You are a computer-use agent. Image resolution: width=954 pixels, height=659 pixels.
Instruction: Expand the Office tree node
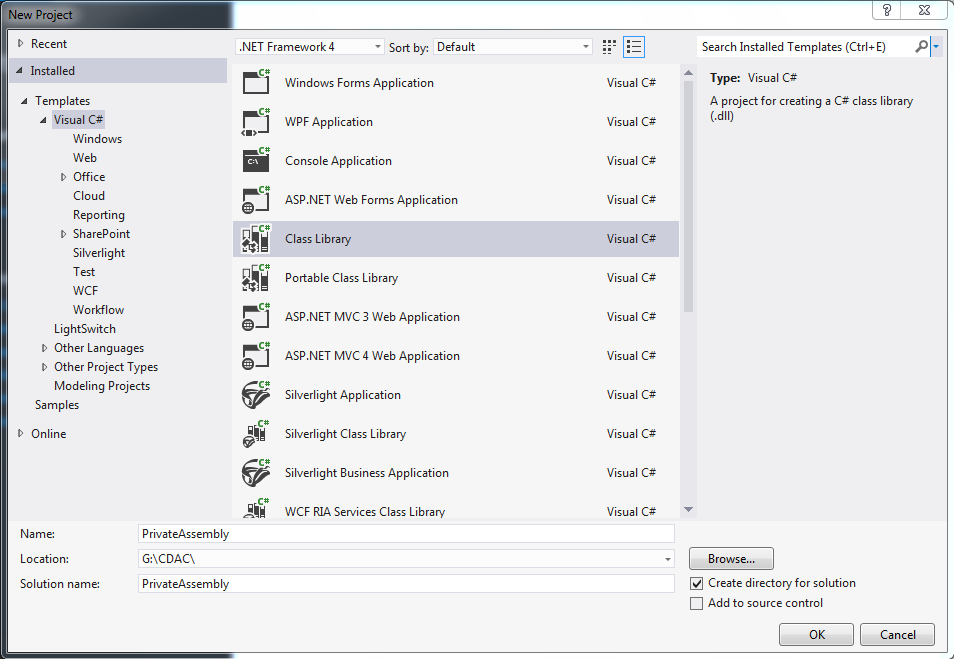pyautogui.click(x=64, y=177)
